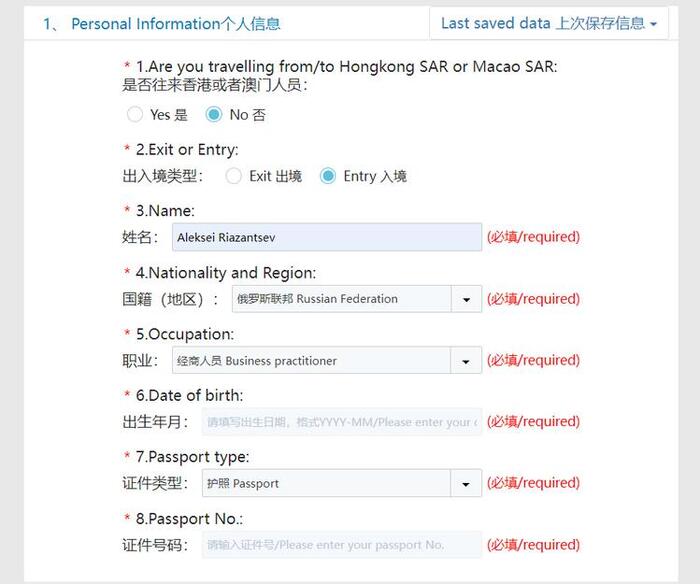700x584 pixels.
Task: Click the "Entry 入境" label text
Action: click(375, 177)
